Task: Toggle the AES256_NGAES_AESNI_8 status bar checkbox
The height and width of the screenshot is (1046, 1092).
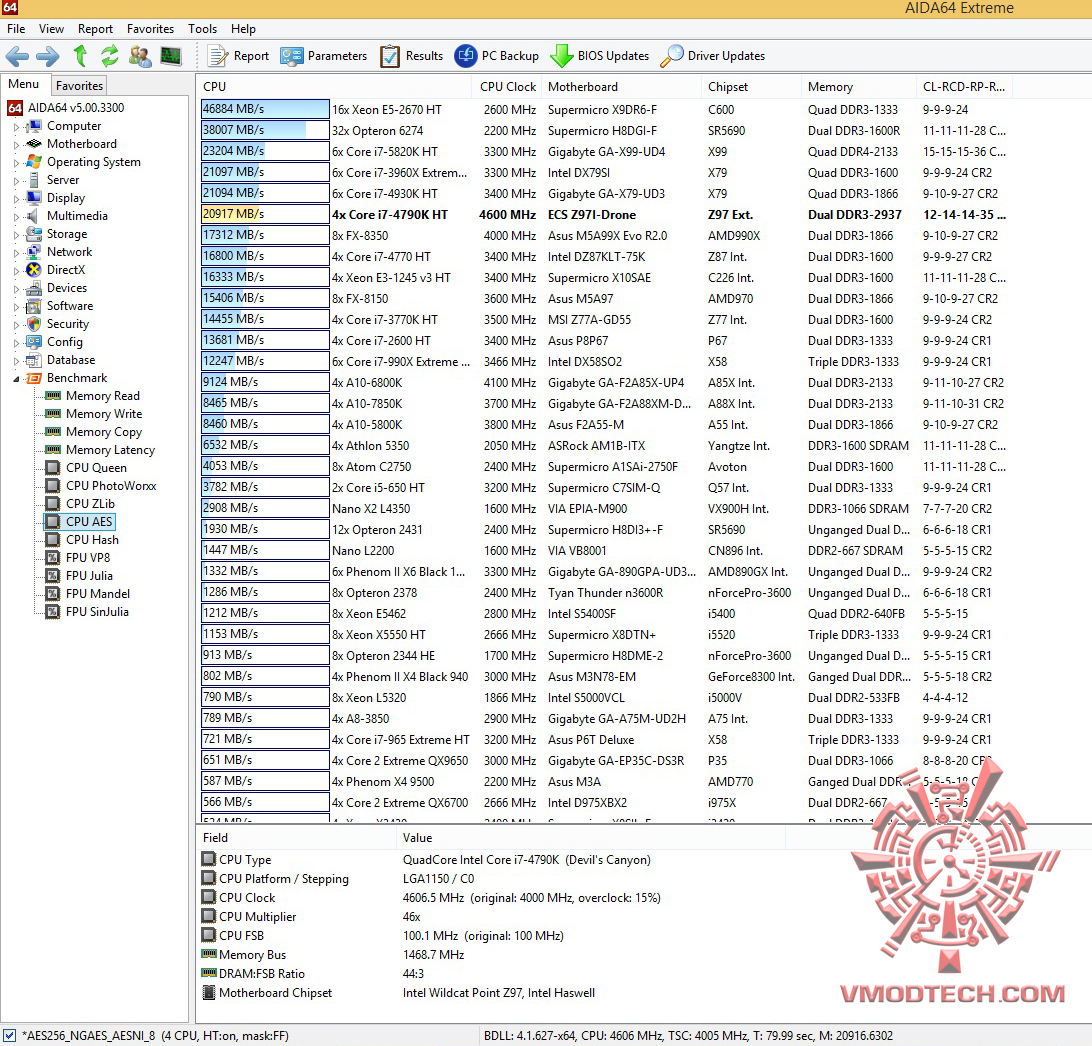Action: (x=10, y=1036)
